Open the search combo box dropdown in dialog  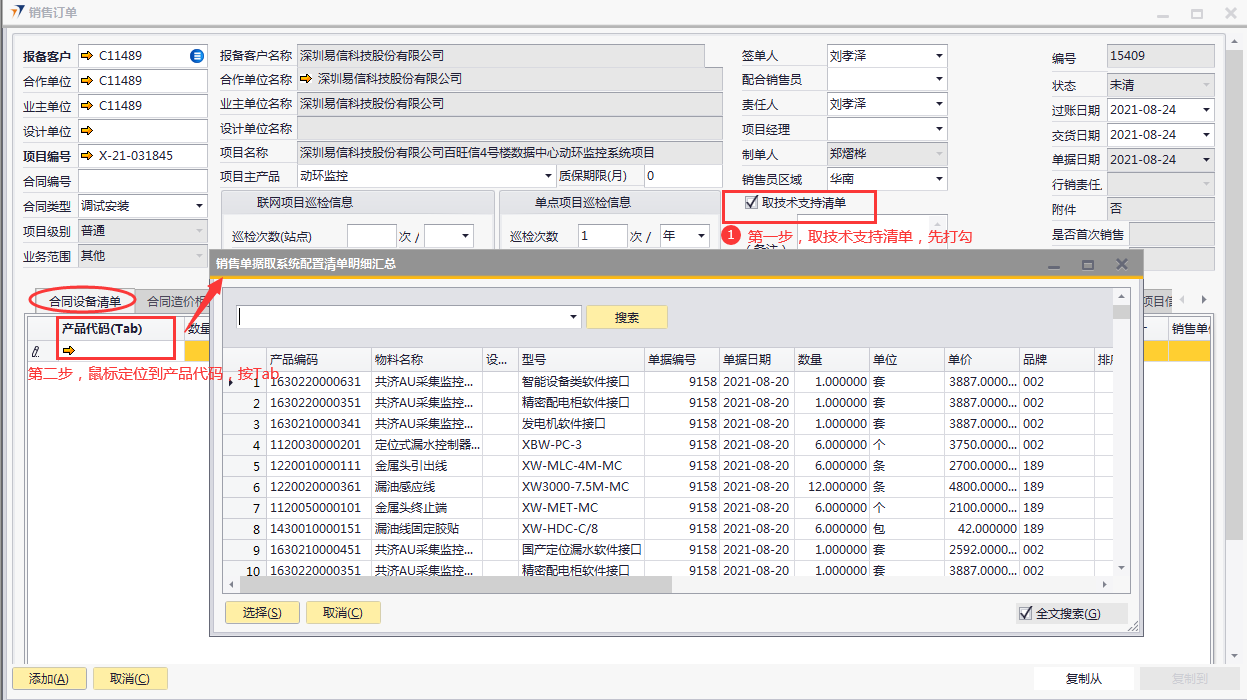(x=573, y=317)
